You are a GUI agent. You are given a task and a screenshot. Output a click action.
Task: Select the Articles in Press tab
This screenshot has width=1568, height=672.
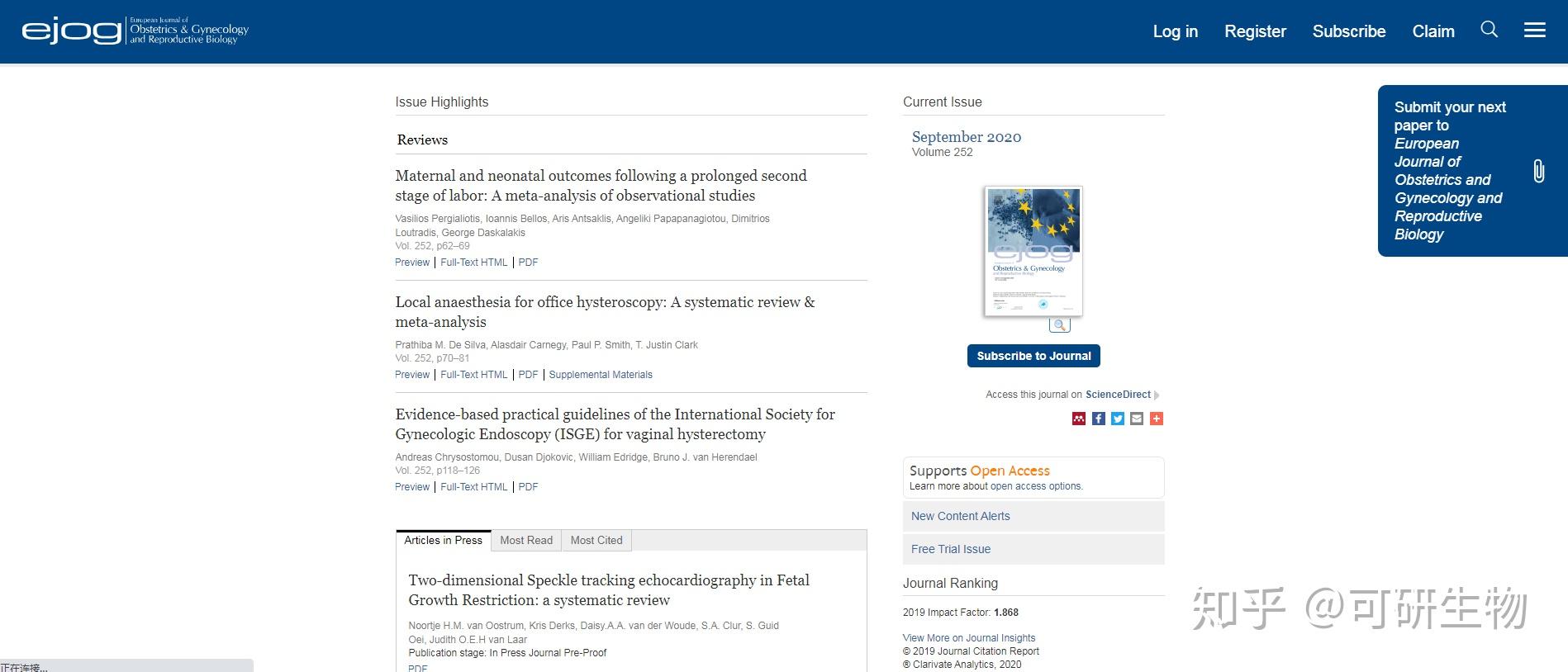click(443, 541)
